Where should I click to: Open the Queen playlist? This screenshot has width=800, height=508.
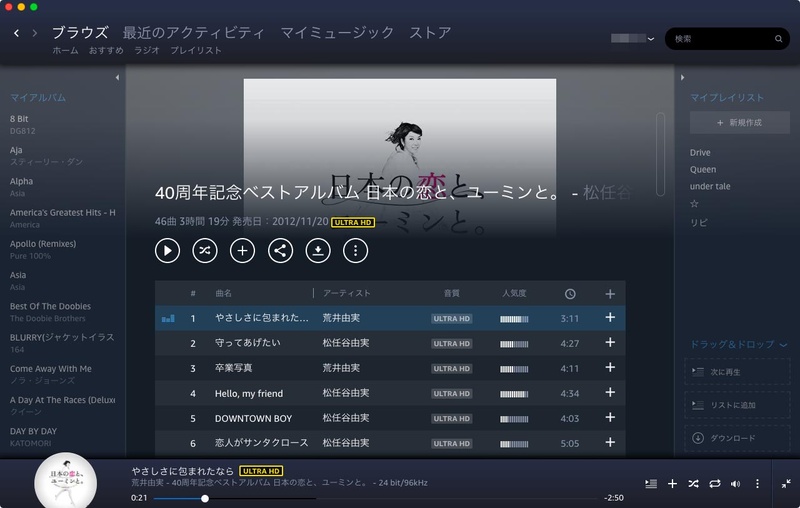pos(703,169)
